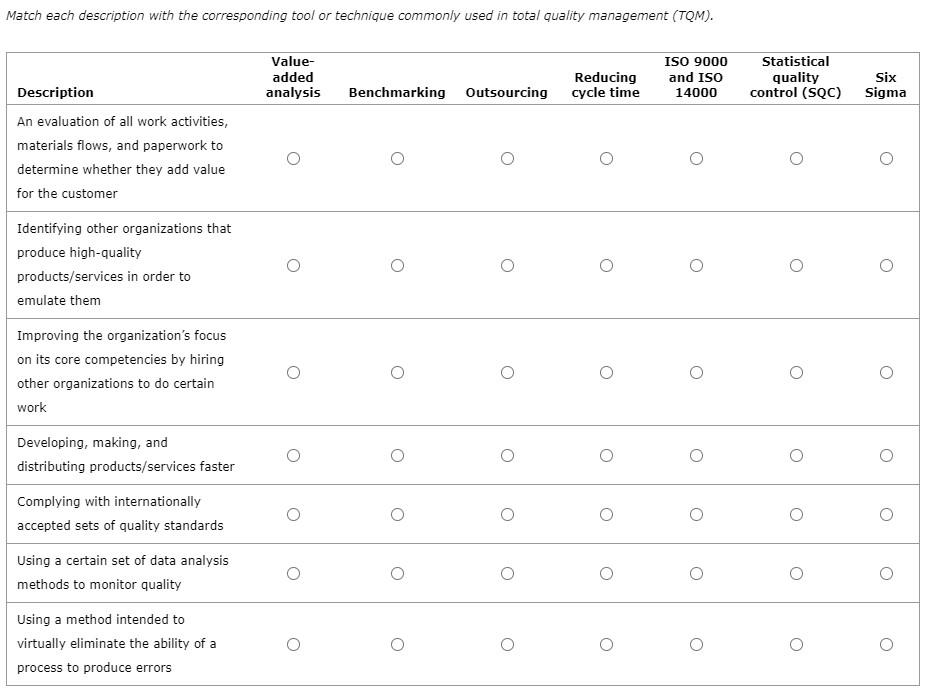Viewport: 931px width, 694px height.
Task: Mark Value-added analysis in the last row
Action: [293, 644]
